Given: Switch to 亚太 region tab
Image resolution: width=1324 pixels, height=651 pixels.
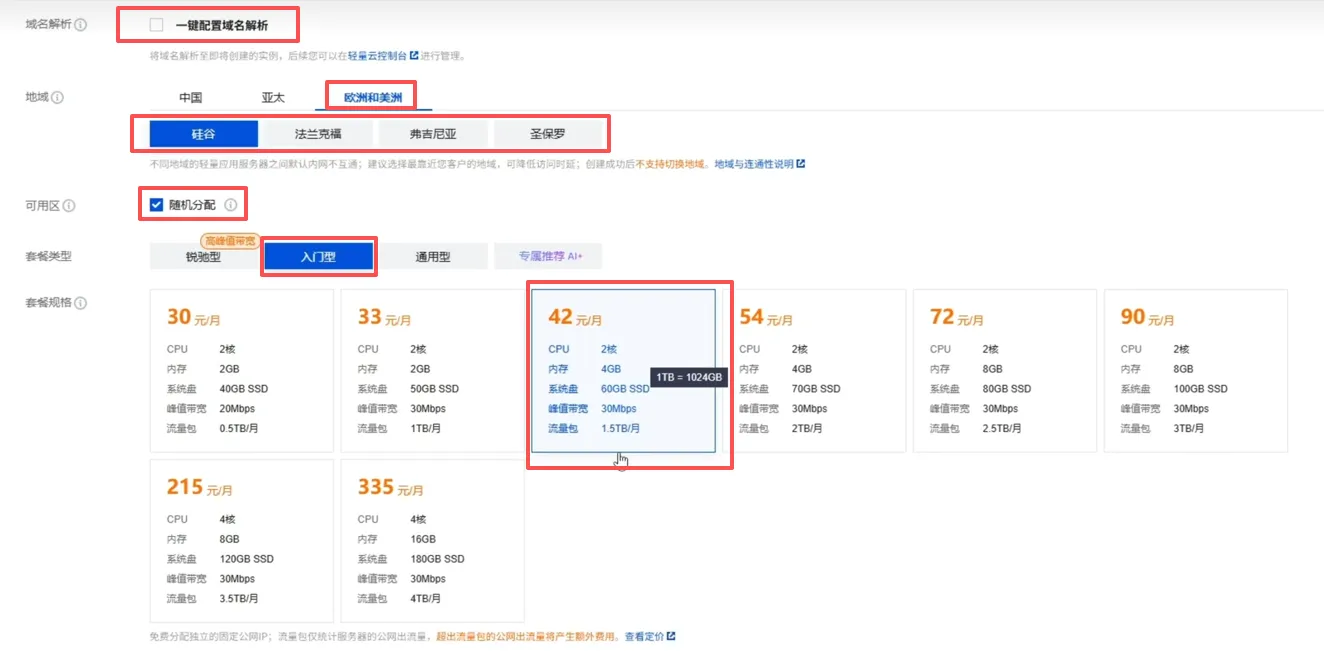Looking at the screenshot, I should point(273,98).
